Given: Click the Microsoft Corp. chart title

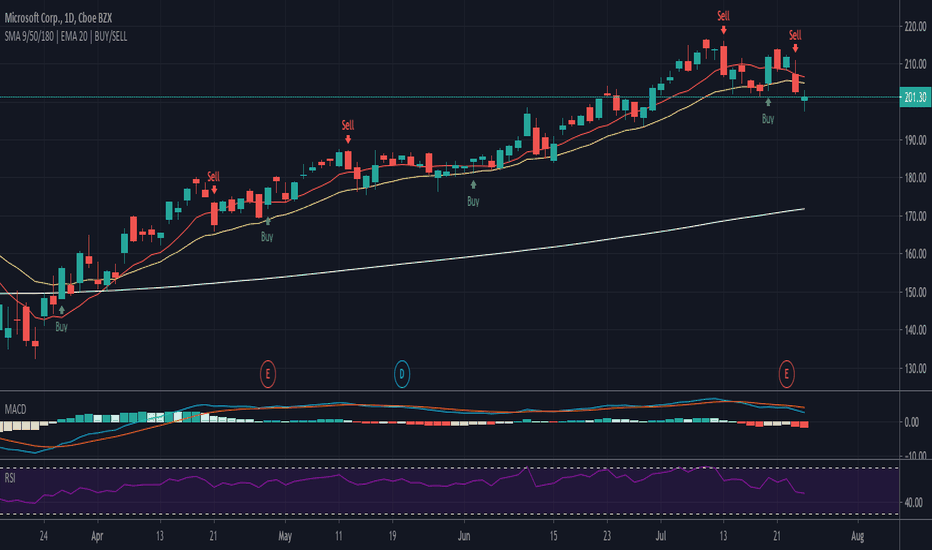Looking at the screenshot, I should coord(58,18).
